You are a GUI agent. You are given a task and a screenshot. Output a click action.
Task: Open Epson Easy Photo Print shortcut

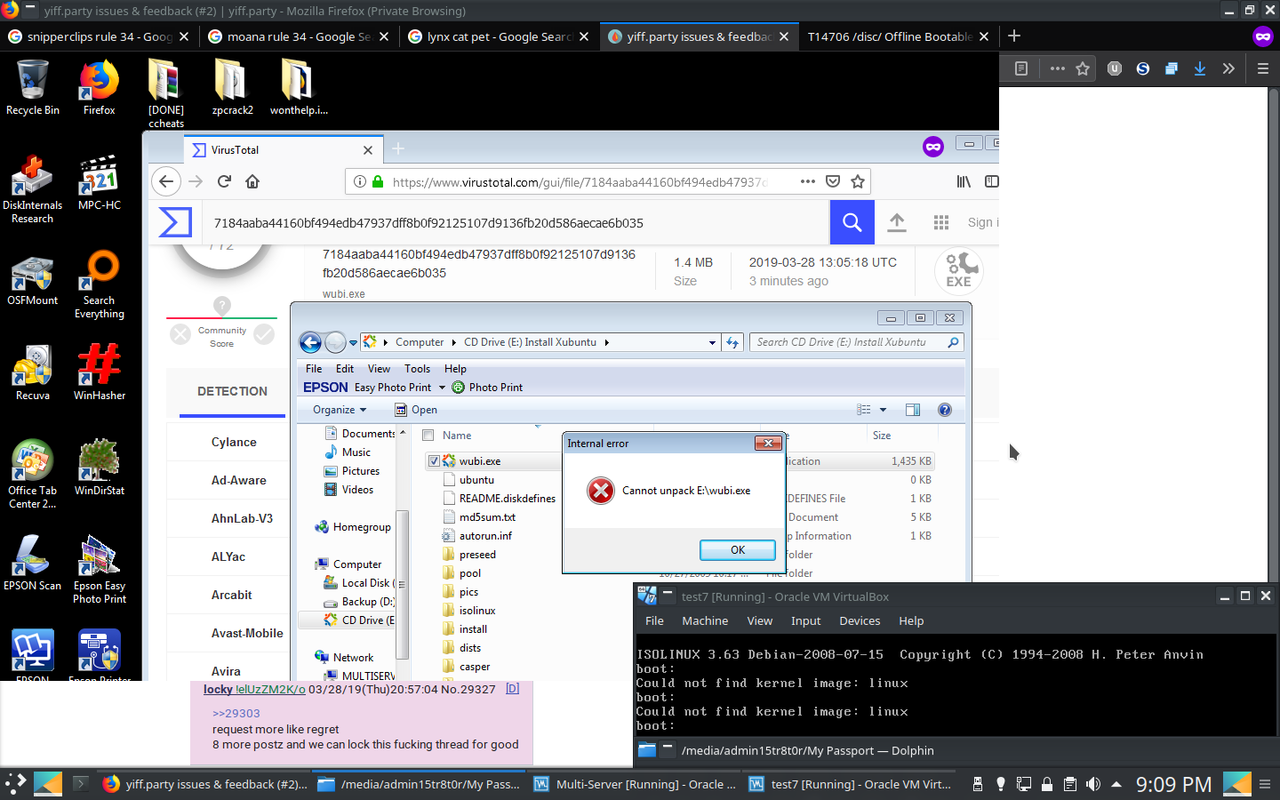click(99, 570)
